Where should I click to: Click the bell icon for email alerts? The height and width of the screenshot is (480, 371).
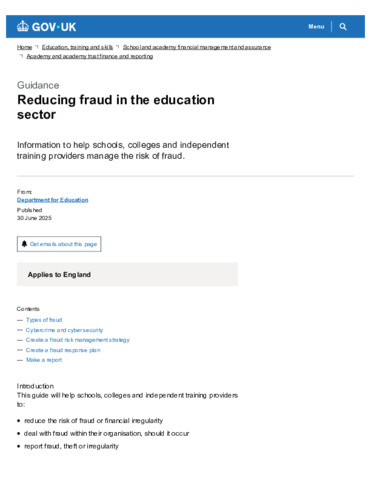tap(24, 244)
